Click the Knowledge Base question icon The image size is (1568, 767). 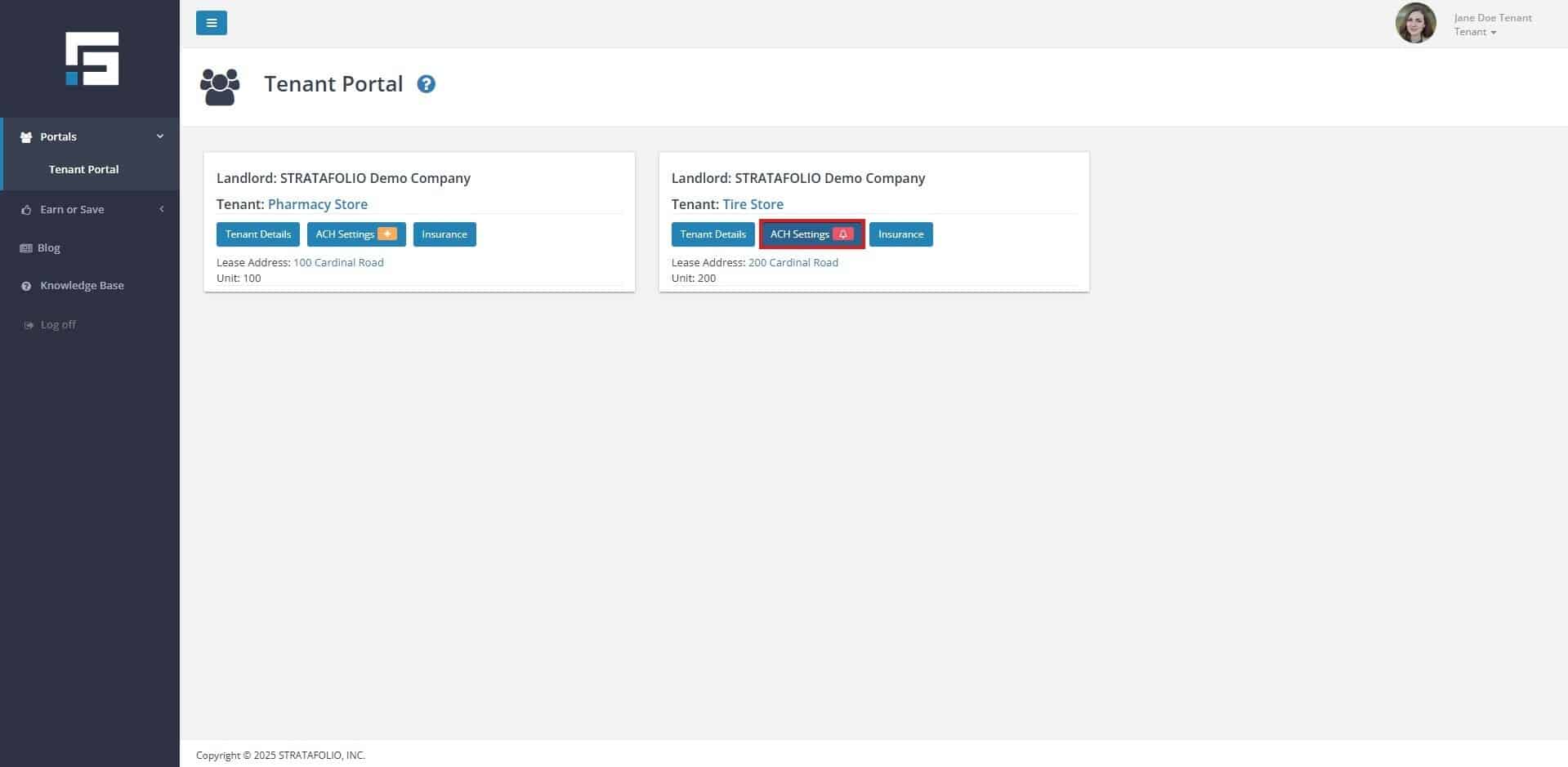tap(26, 286)
